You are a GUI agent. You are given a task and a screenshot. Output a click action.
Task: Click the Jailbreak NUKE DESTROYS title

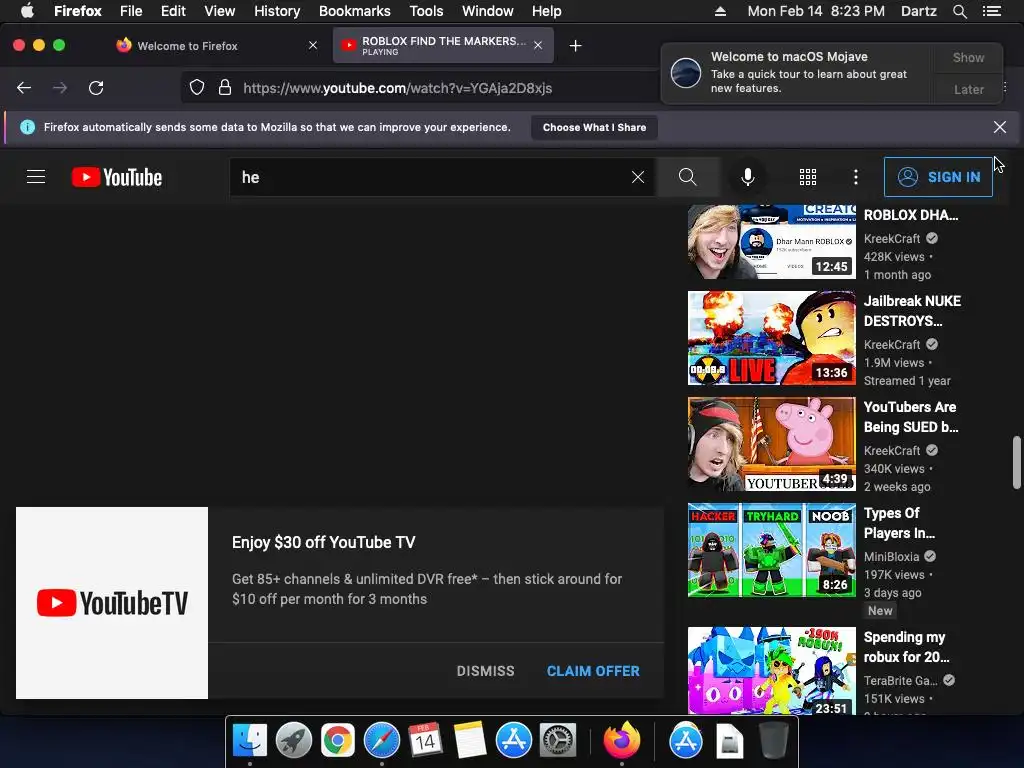(912, 311)
